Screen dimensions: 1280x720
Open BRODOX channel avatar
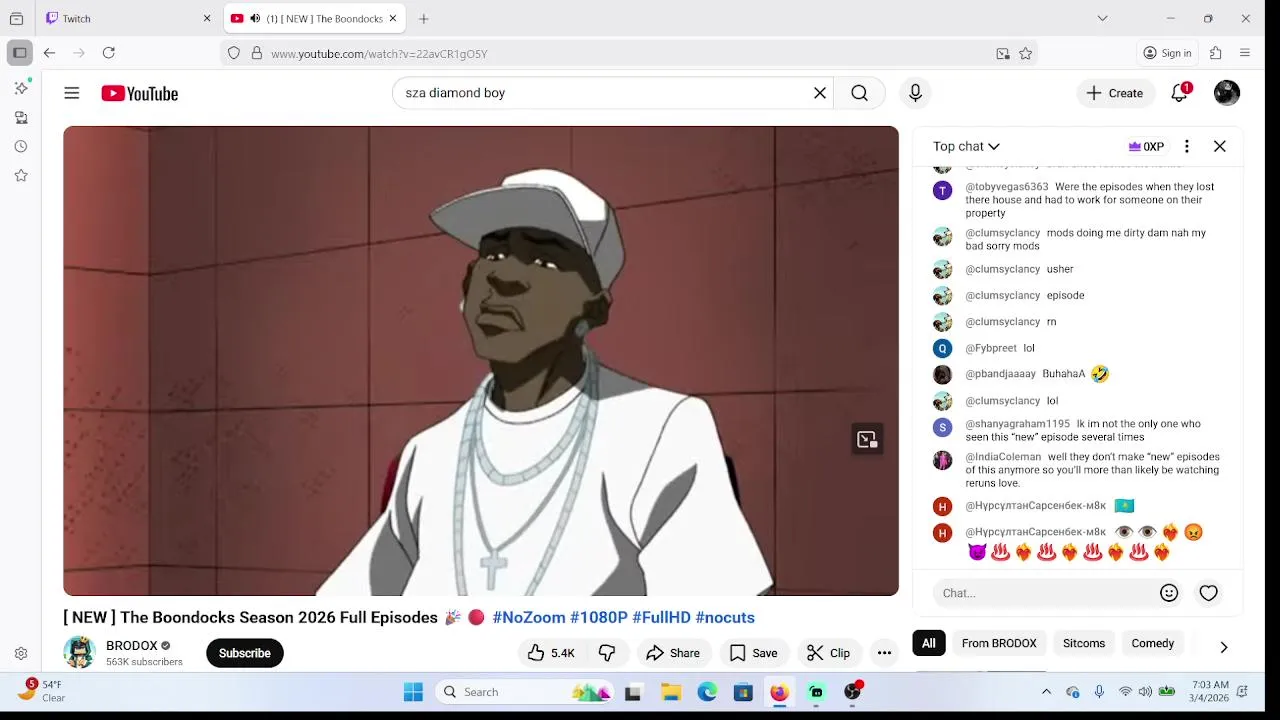79,652
